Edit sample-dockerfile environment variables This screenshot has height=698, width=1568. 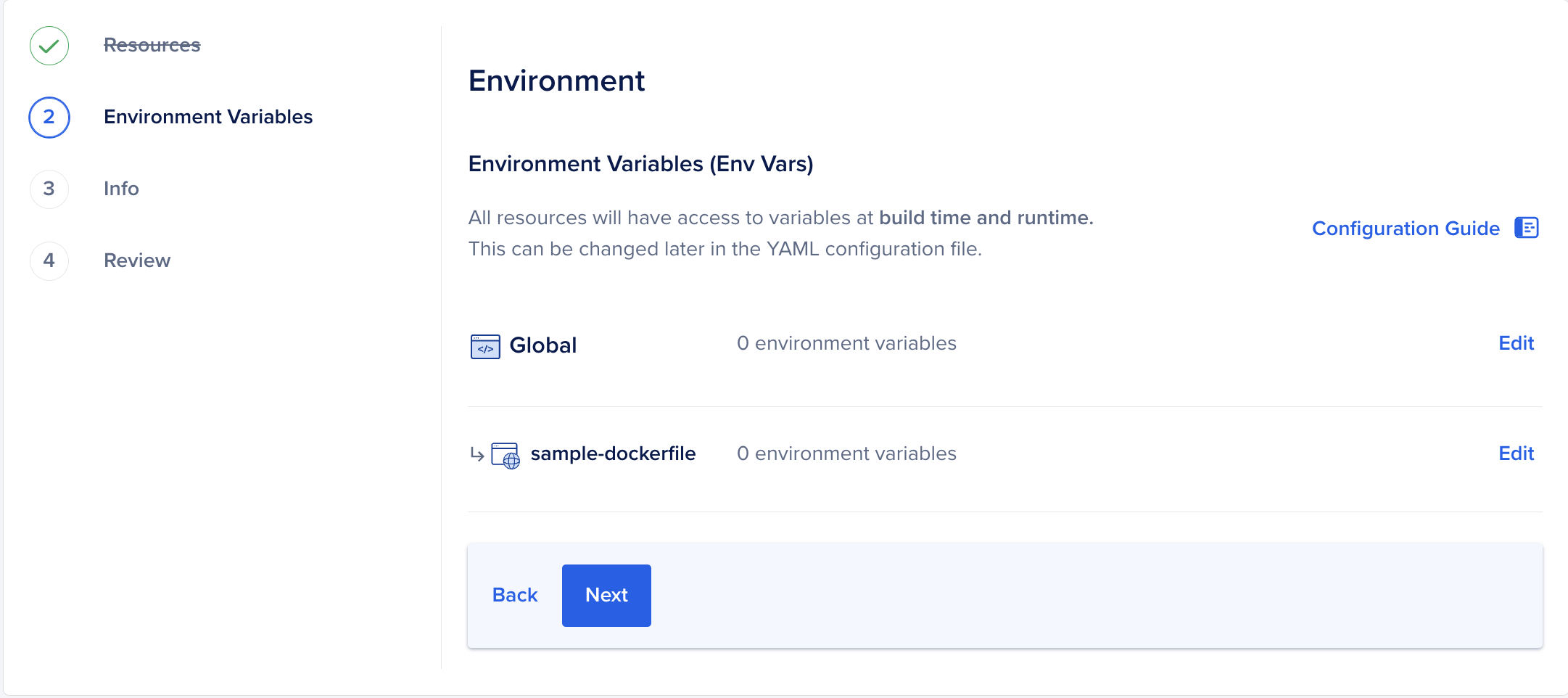(x=1516, y=453)
